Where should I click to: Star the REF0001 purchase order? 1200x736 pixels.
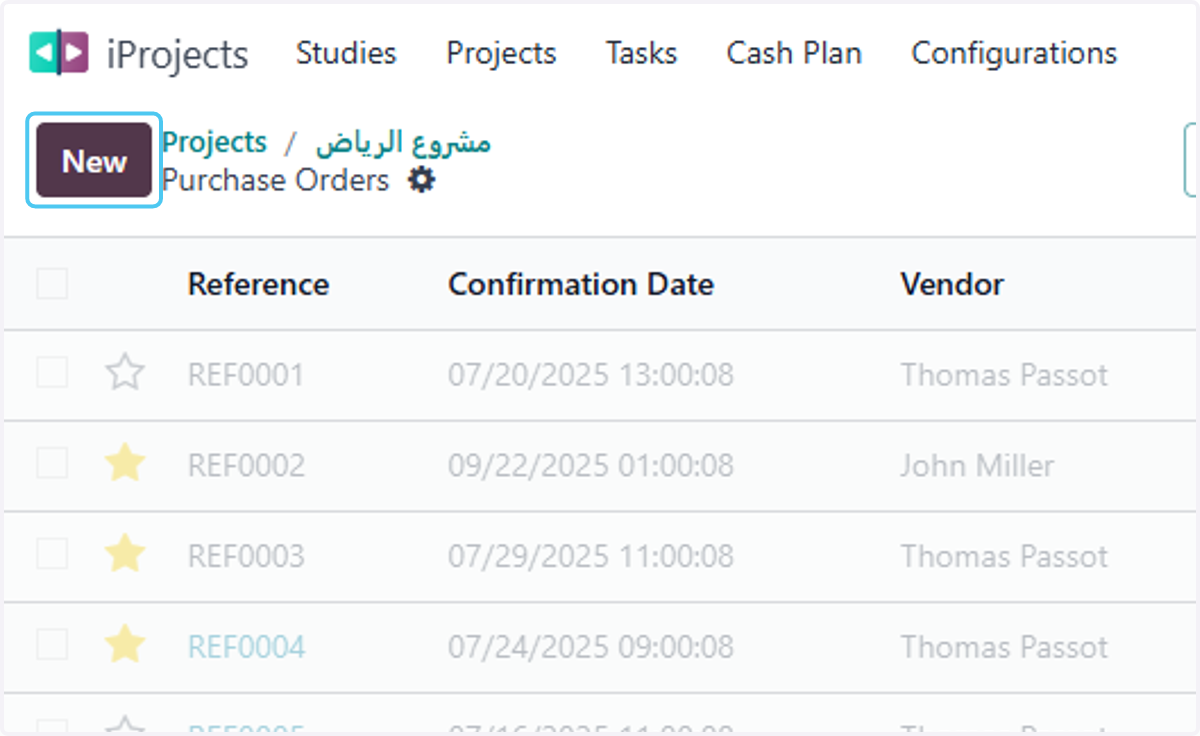click(x=125, y=374)
